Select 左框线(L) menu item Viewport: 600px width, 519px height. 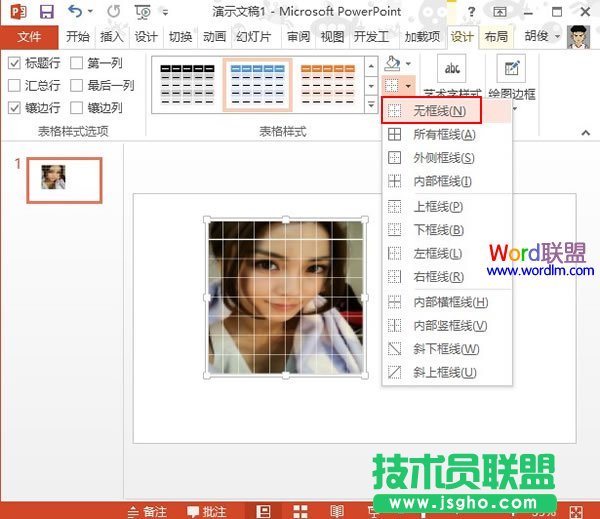tap(447, 253)
